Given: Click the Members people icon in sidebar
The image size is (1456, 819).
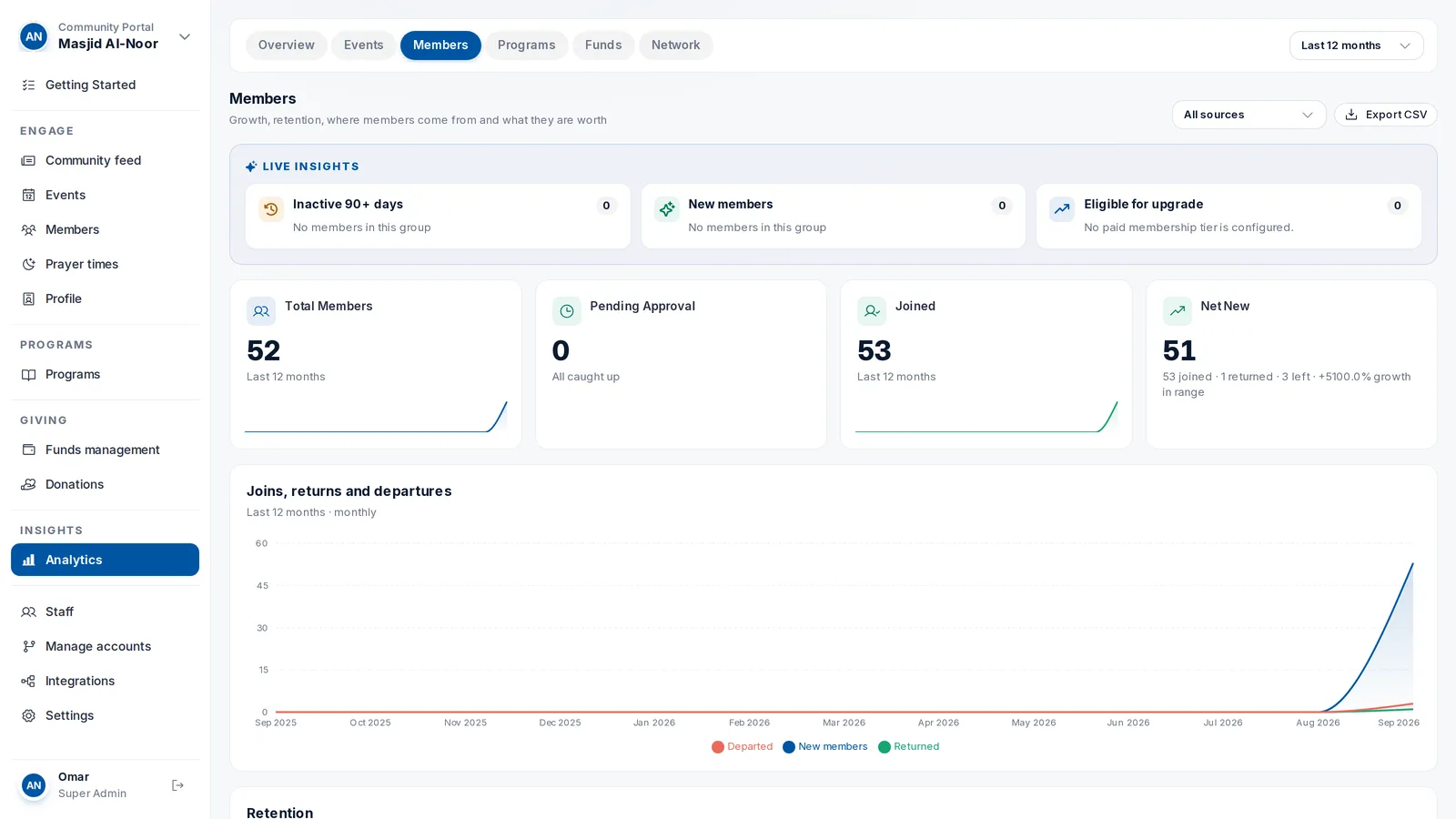Looking at the screenshot, I should 28,229.
